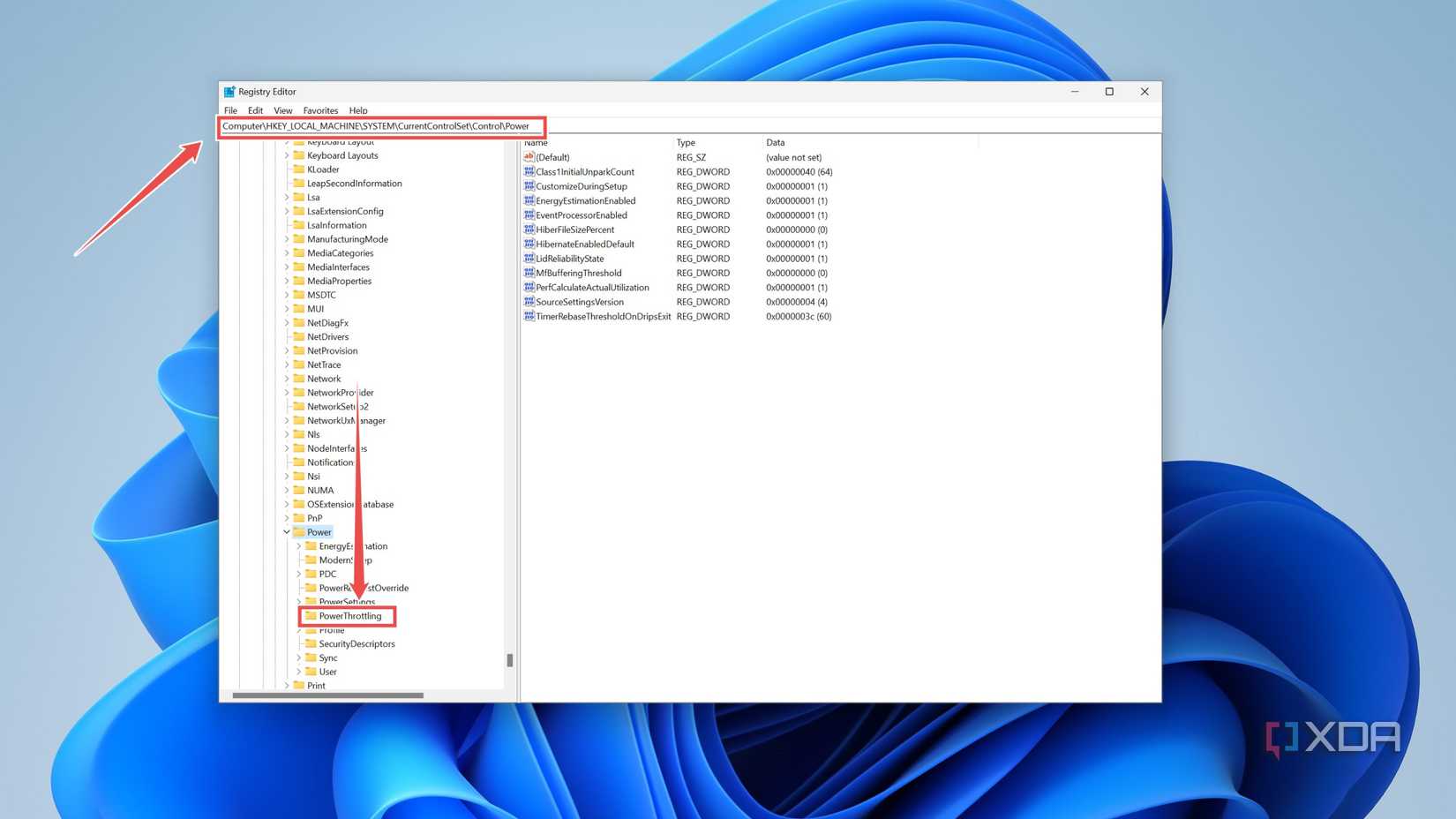
Task: Expand the PDC subkey under Power
Action: [298, 575]
